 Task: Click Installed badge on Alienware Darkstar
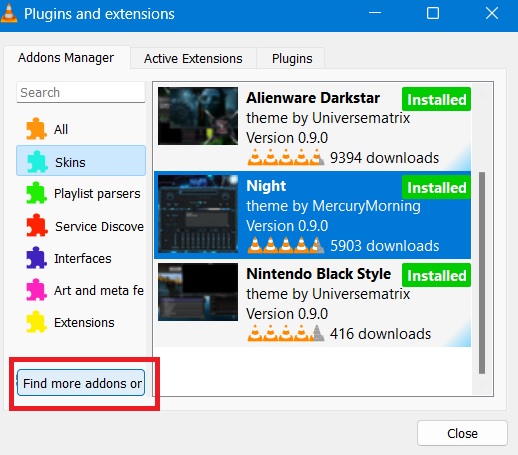coord(436,99)
